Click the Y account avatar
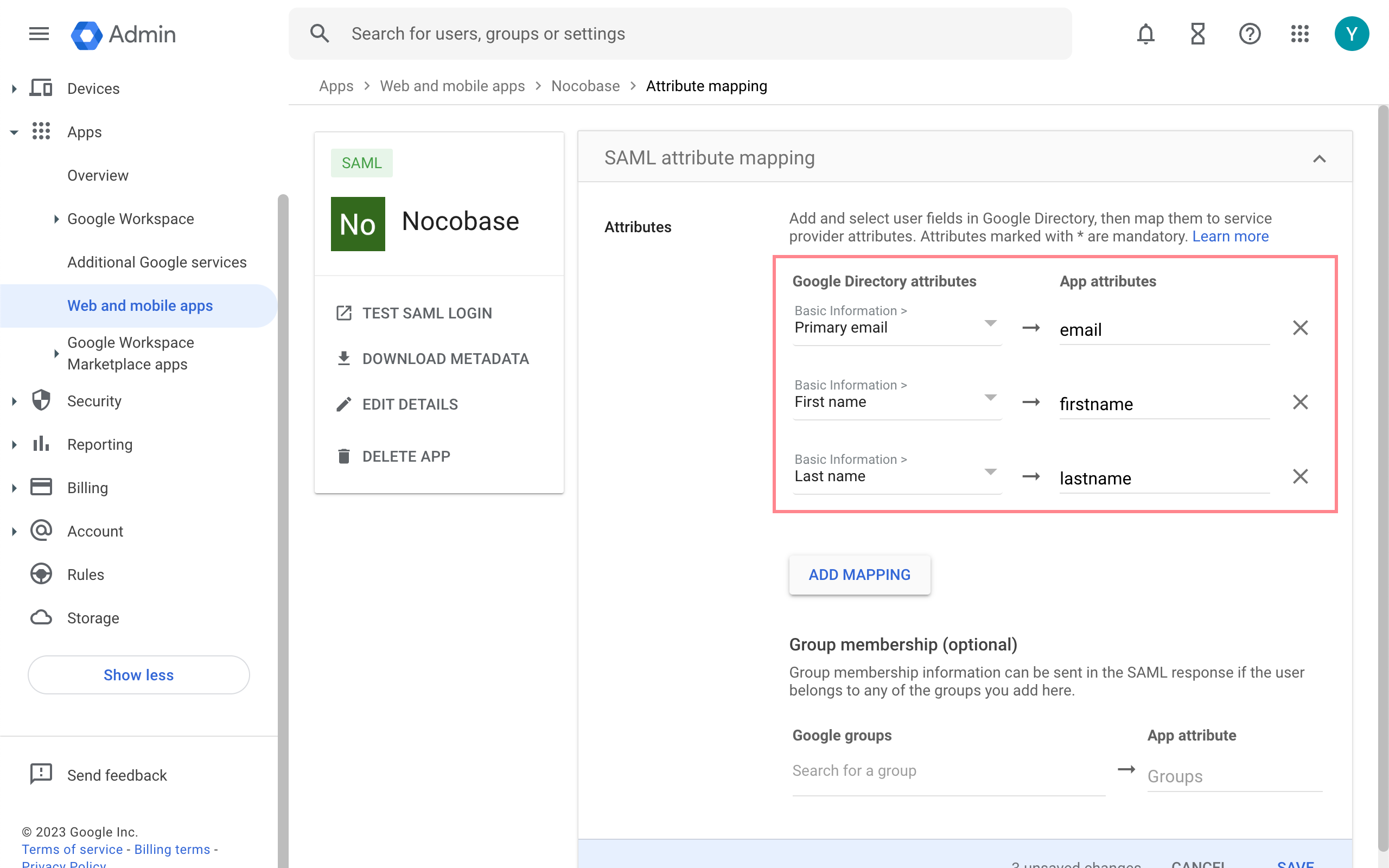1389x868 pixels. 1351,34
